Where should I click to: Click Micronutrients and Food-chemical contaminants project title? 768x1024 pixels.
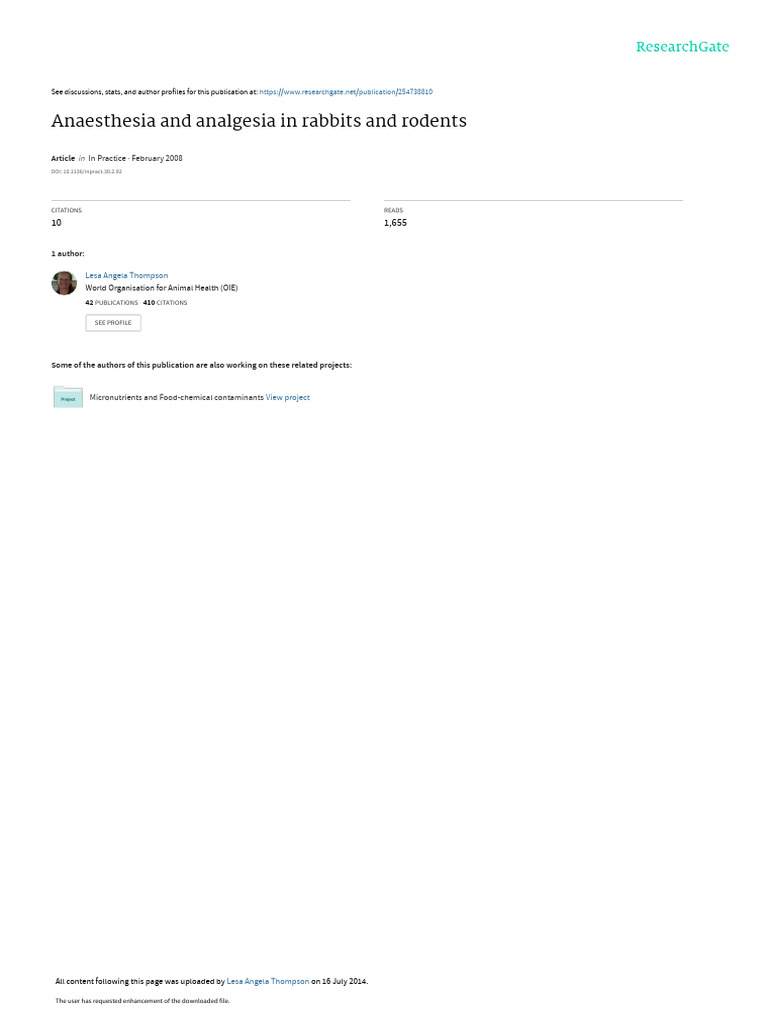[176, 397]
